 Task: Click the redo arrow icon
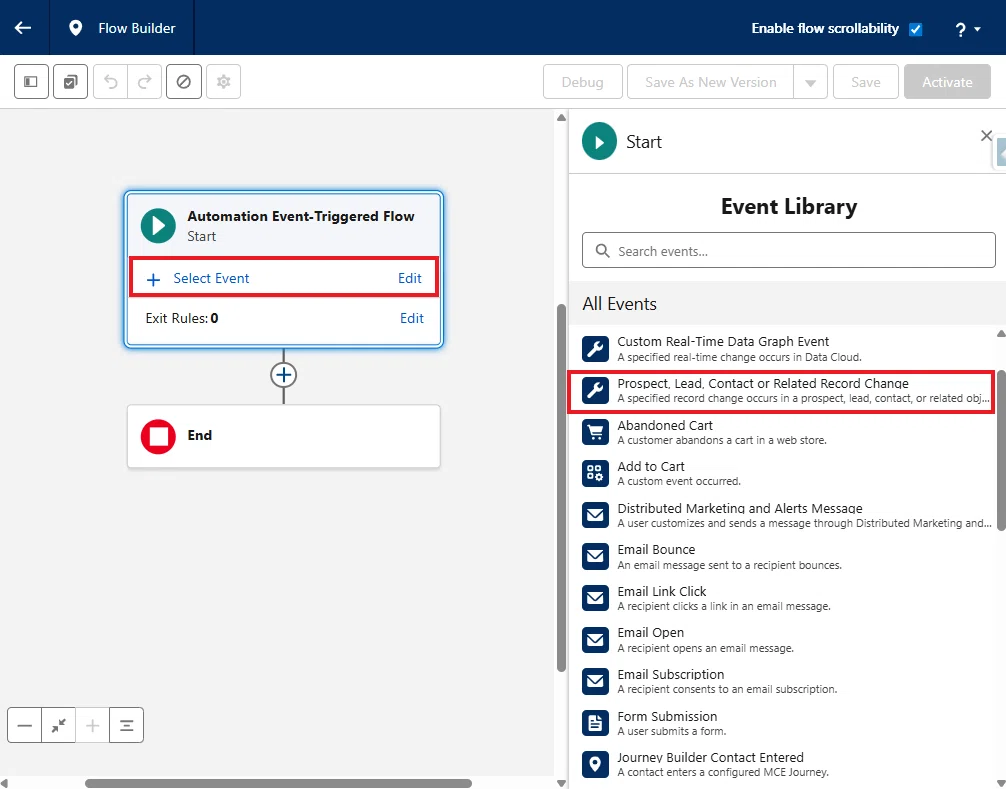pyautogui.click(x=145, y=81)
